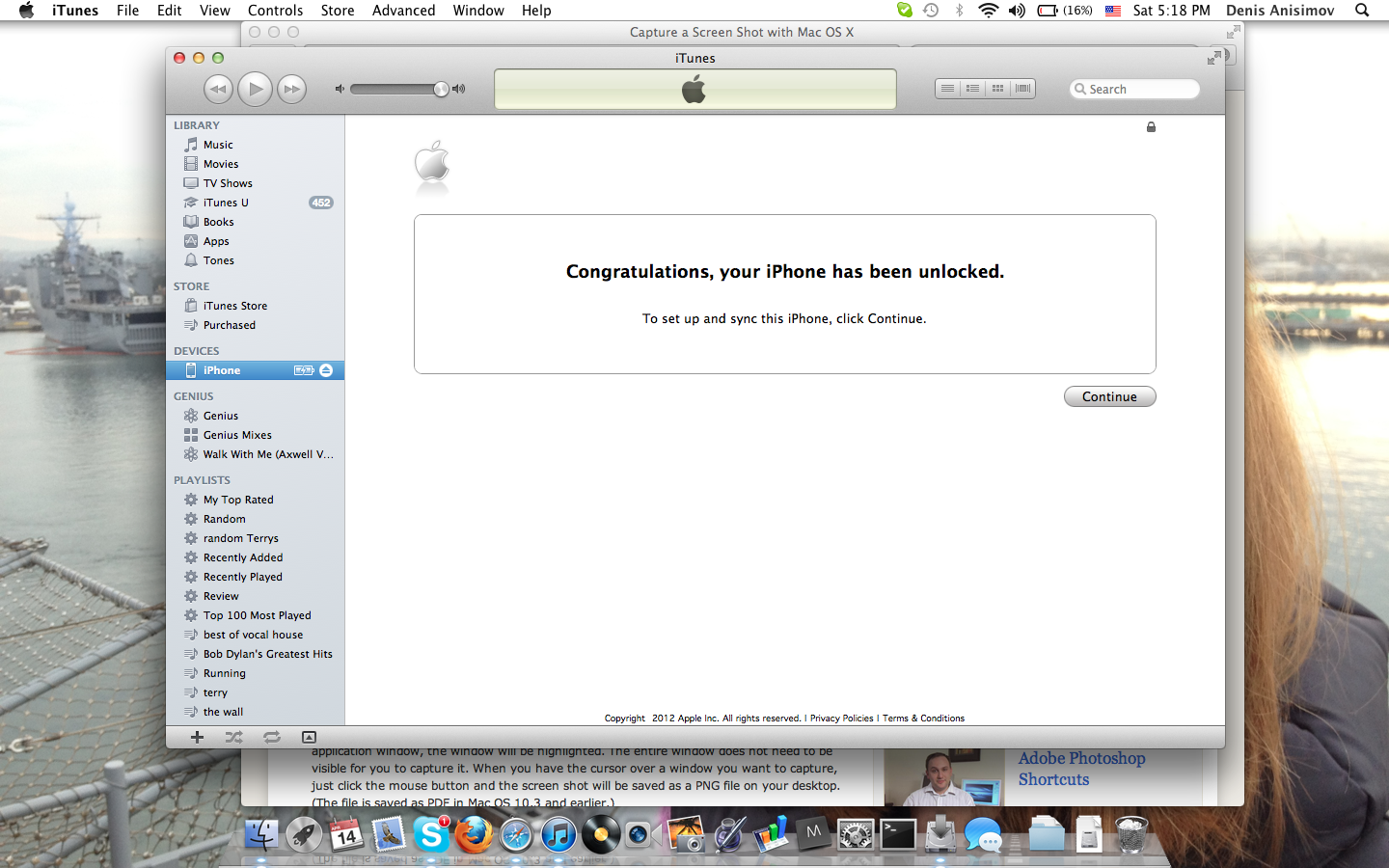Click the fast-forward next track button
Viewport: 1389px width, 868px height.
pos(291,89)
